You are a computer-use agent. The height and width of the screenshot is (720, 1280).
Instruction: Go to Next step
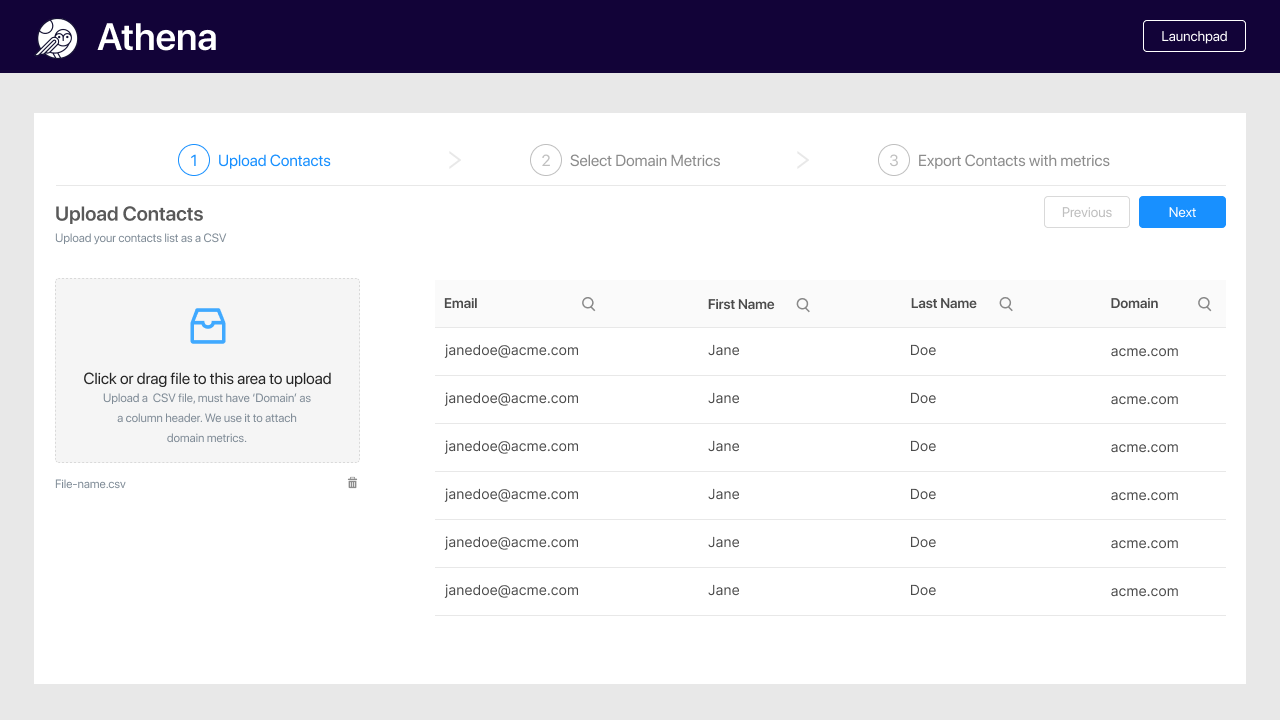coord(1182,212)
